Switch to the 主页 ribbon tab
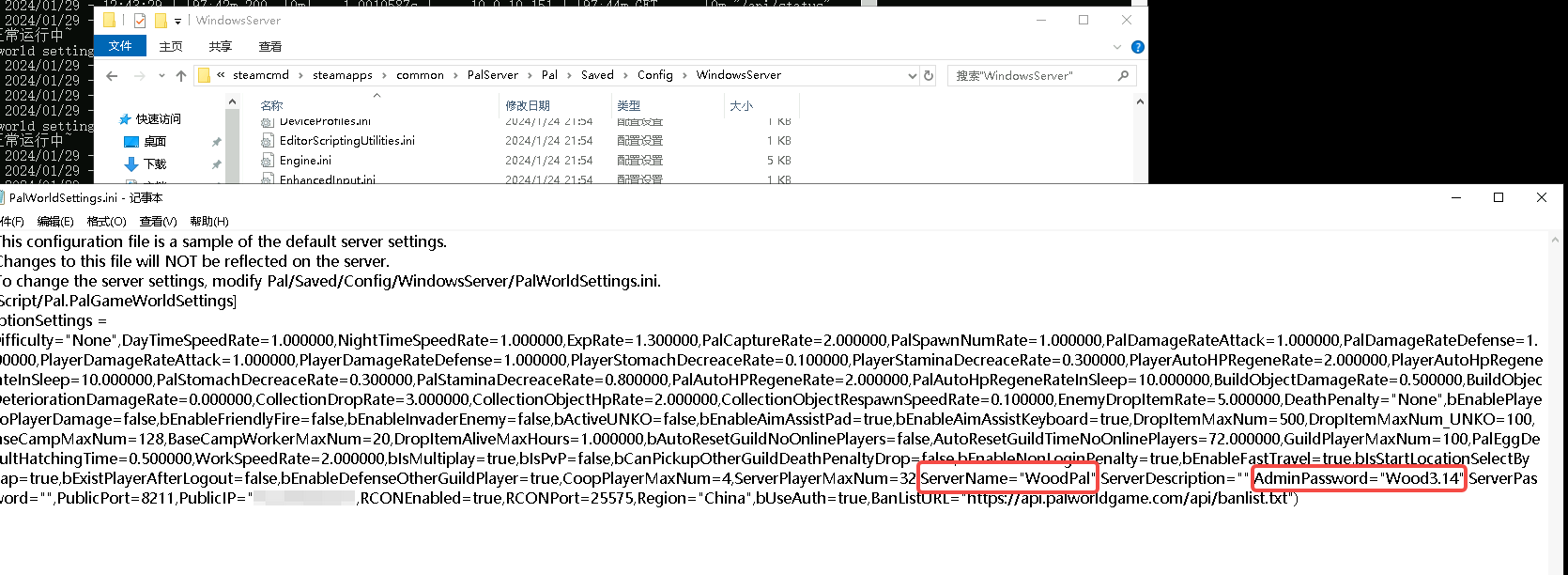1568x575 pixels. click(171, 46)
